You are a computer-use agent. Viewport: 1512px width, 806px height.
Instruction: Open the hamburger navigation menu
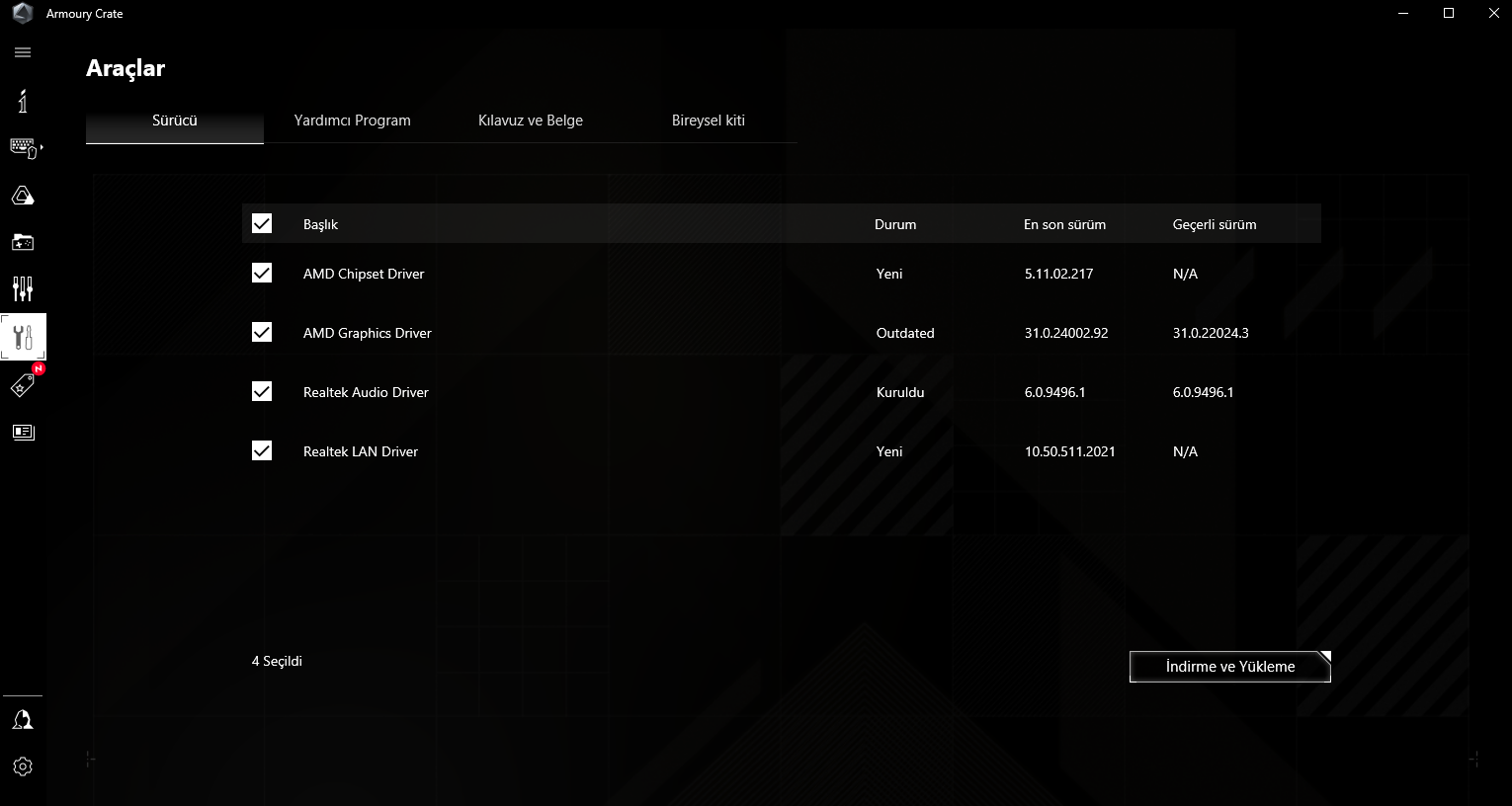23,52
